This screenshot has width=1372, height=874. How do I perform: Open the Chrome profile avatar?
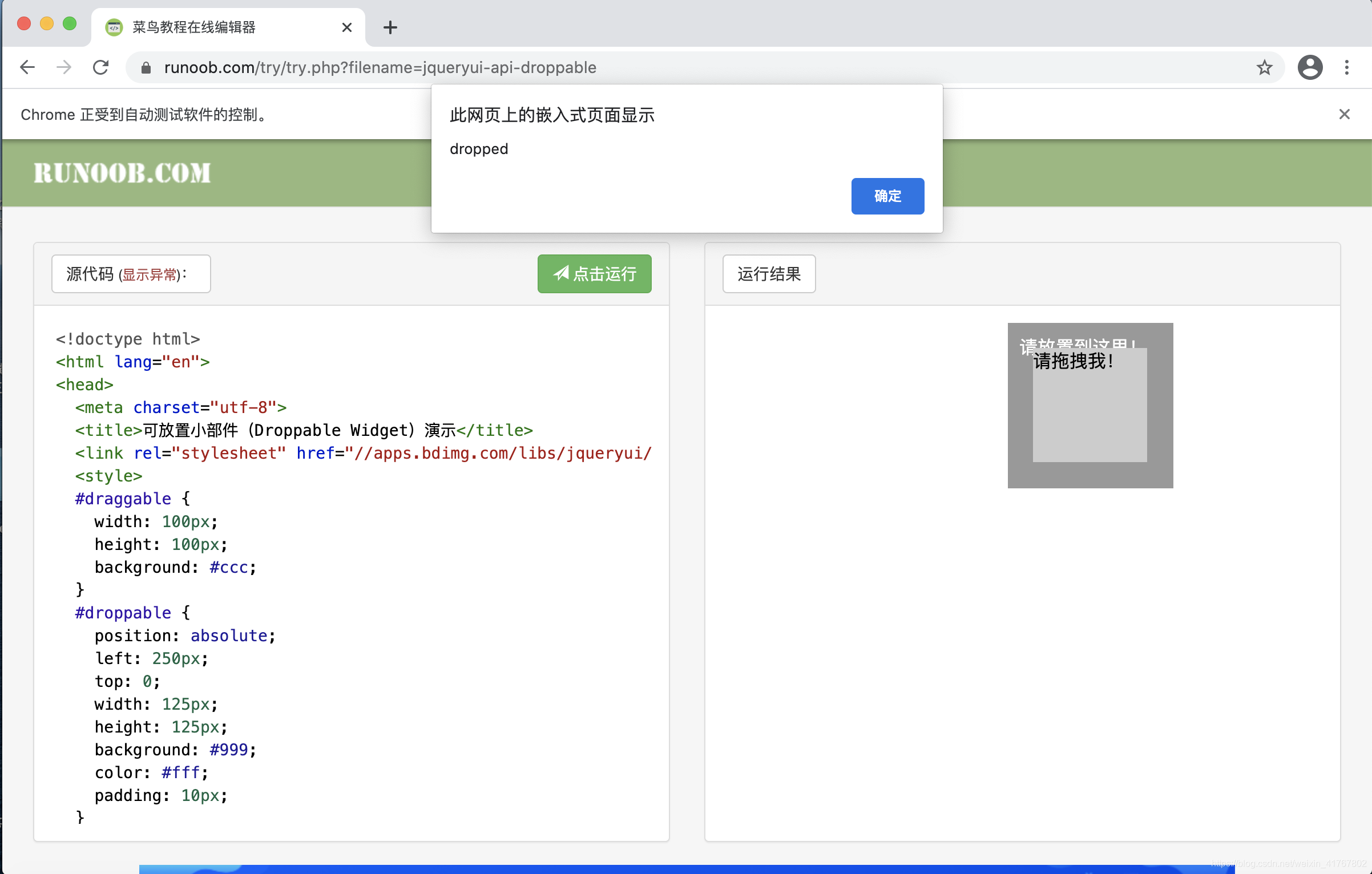click(x=1310, y=67)
